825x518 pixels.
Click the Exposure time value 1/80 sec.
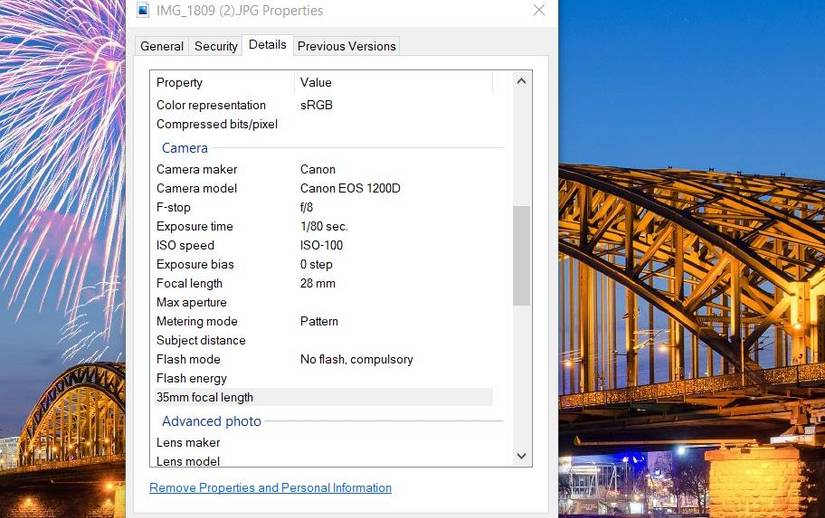pyautogui.click(x=324, y=226)
